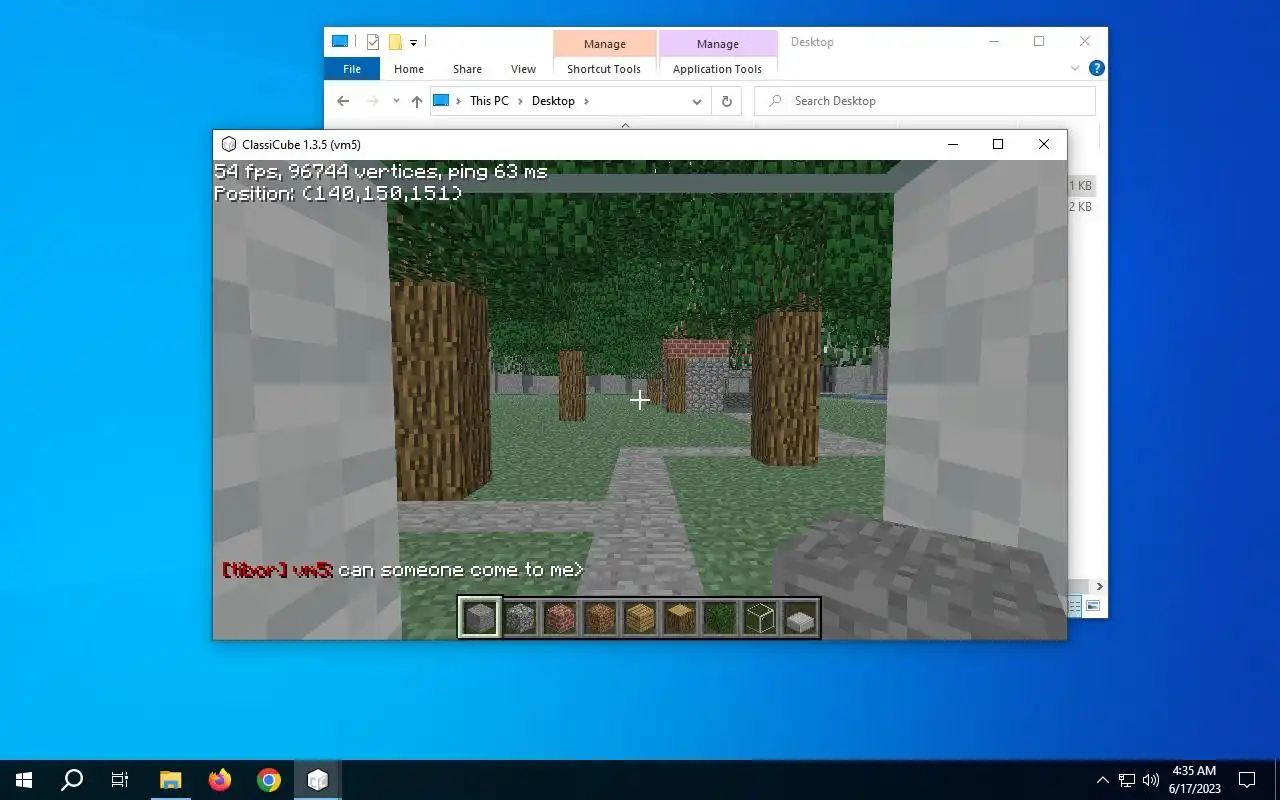
Task: Open Firefox from the taskbar
Action: pyautogui.click(x=220, y=780)
